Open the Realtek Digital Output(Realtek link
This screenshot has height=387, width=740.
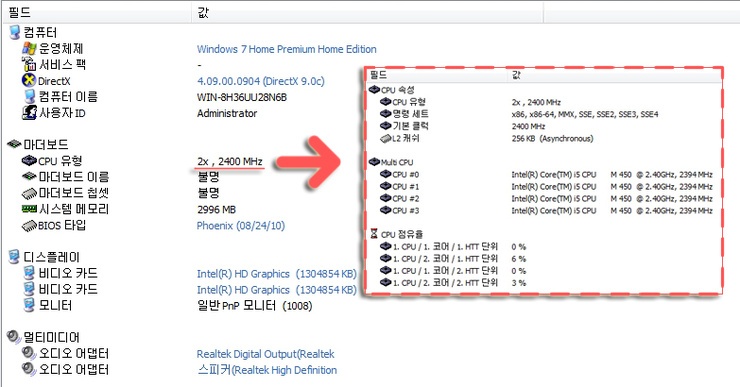click(265, 354)
